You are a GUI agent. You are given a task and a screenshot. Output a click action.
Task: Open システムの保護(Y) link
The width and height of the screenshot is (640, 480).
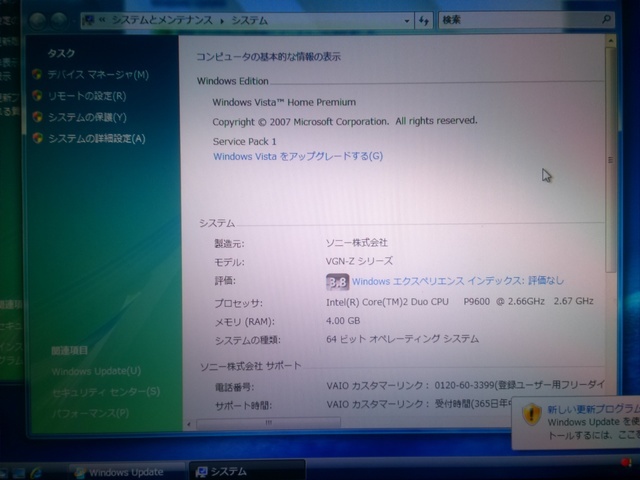click(x=87, y=118)
